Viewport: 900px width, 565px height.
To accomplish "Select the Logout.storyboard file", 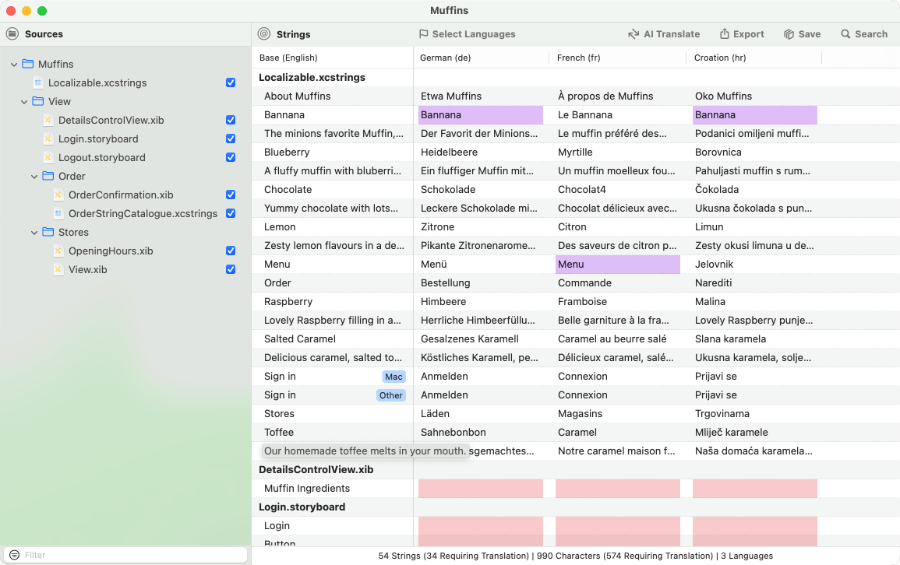I will point(101,158).
